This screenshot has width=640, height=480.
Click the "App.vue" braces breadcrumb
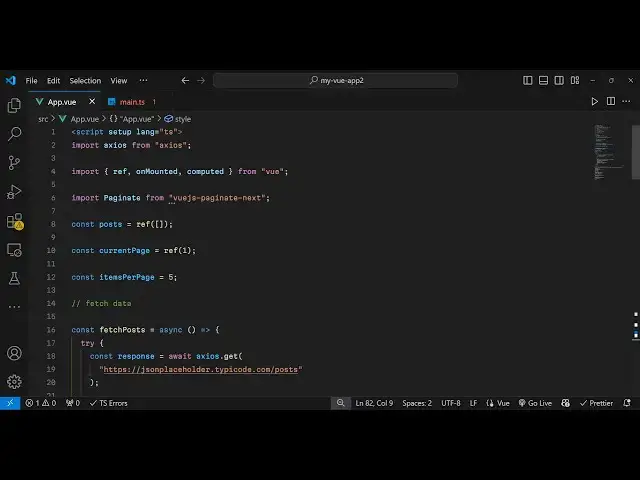click(131, 119)
